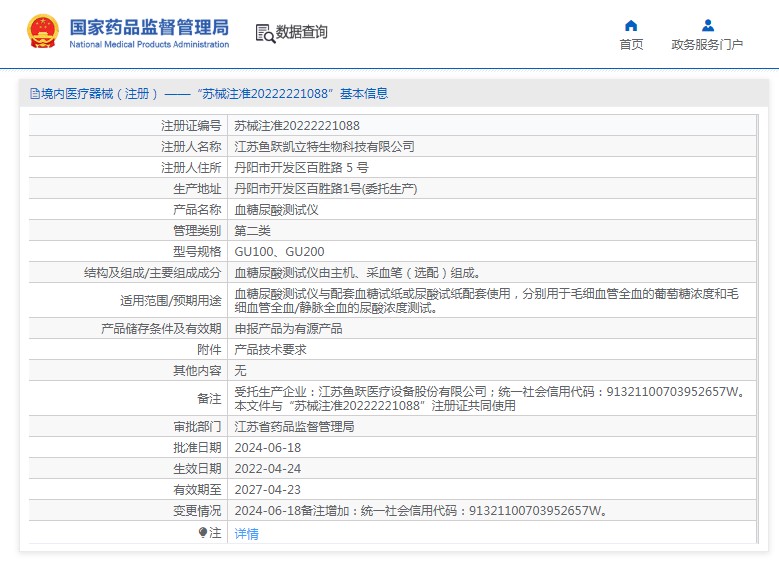The image size is (779, 563).
Task: Click the attachment value 产品技术要求
Action: tap(270, 350)
